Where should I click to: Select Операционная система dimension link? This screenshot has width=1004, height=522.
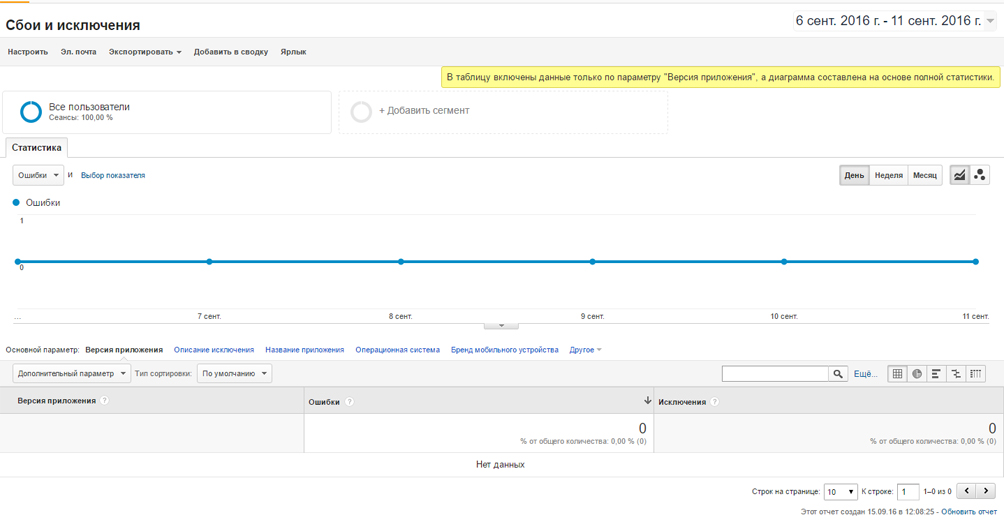click(x=398, y=350)
